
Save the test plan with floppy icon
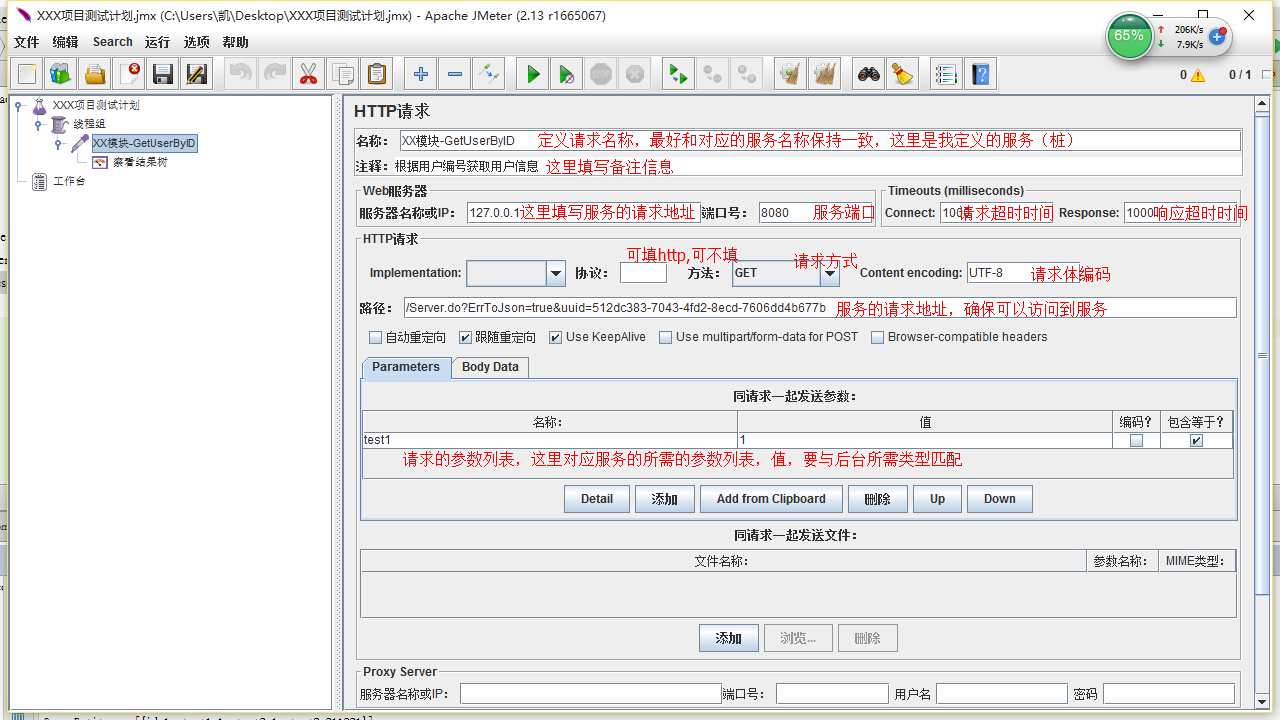pyautogui.click(x=163, y=74)
